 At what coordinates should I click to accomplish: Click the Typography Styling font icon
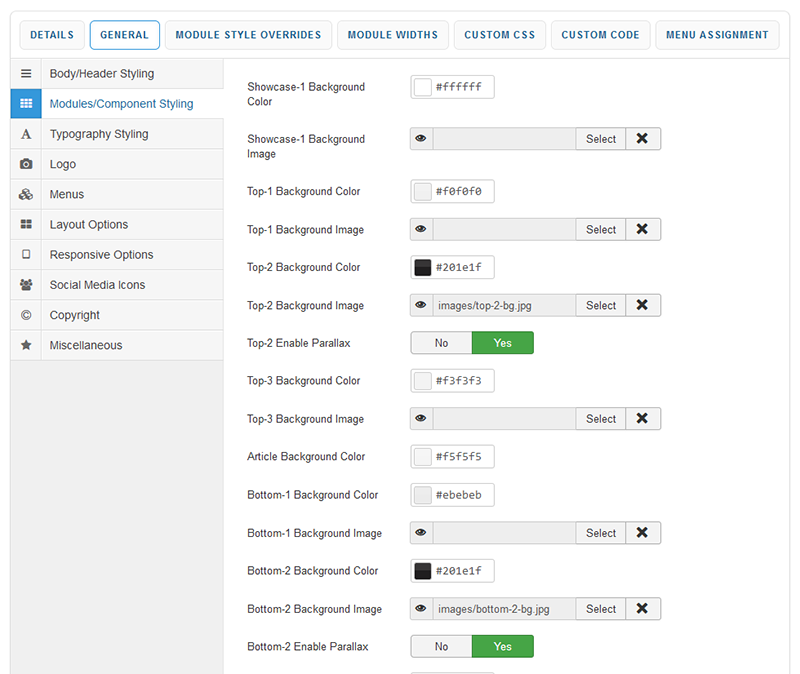pos(26,134)
